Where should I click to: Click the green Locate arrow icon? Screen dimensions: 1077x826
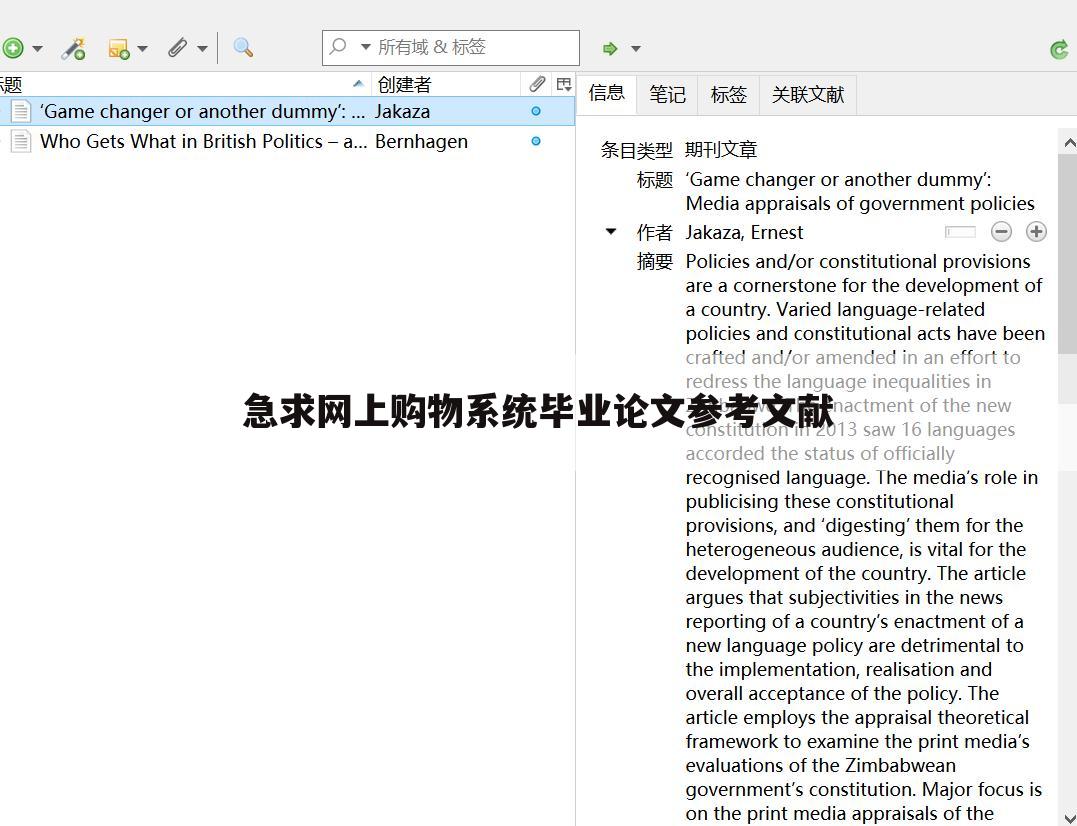point(610,47)
